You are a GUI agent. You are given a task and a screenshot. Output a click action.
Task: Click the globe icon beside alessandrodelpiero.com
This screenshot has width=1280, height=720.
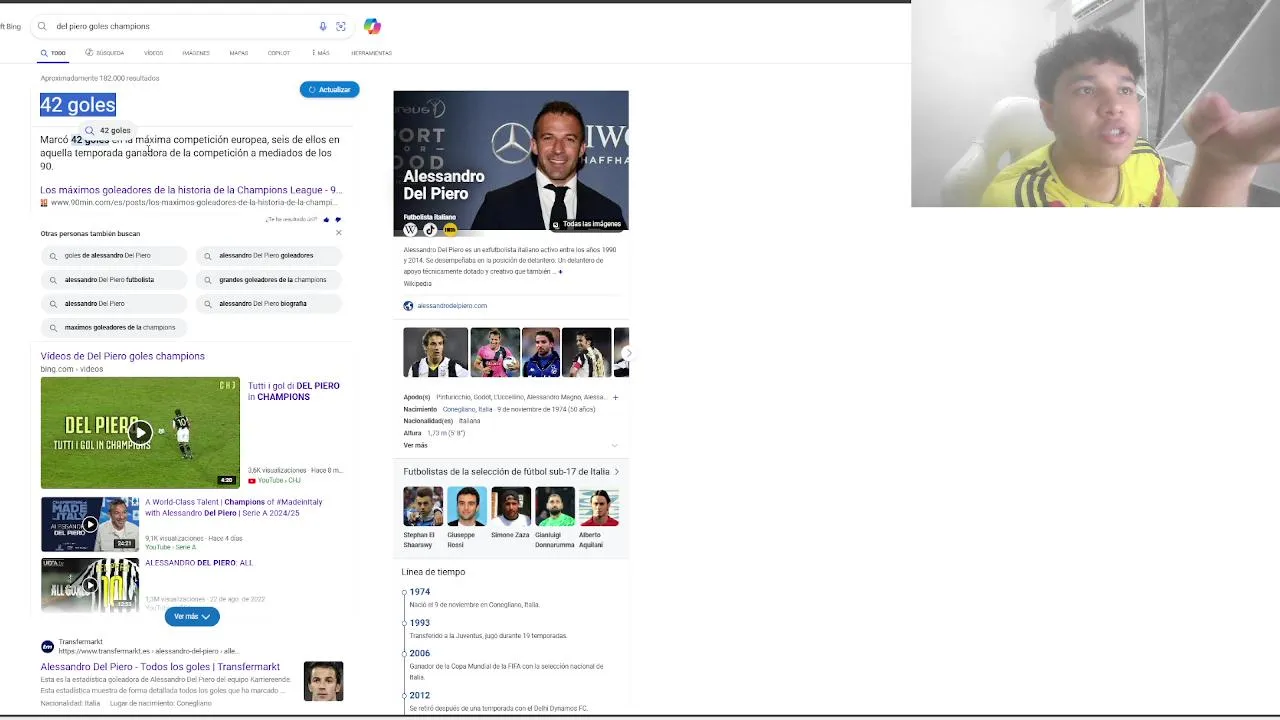coord(408,306)
